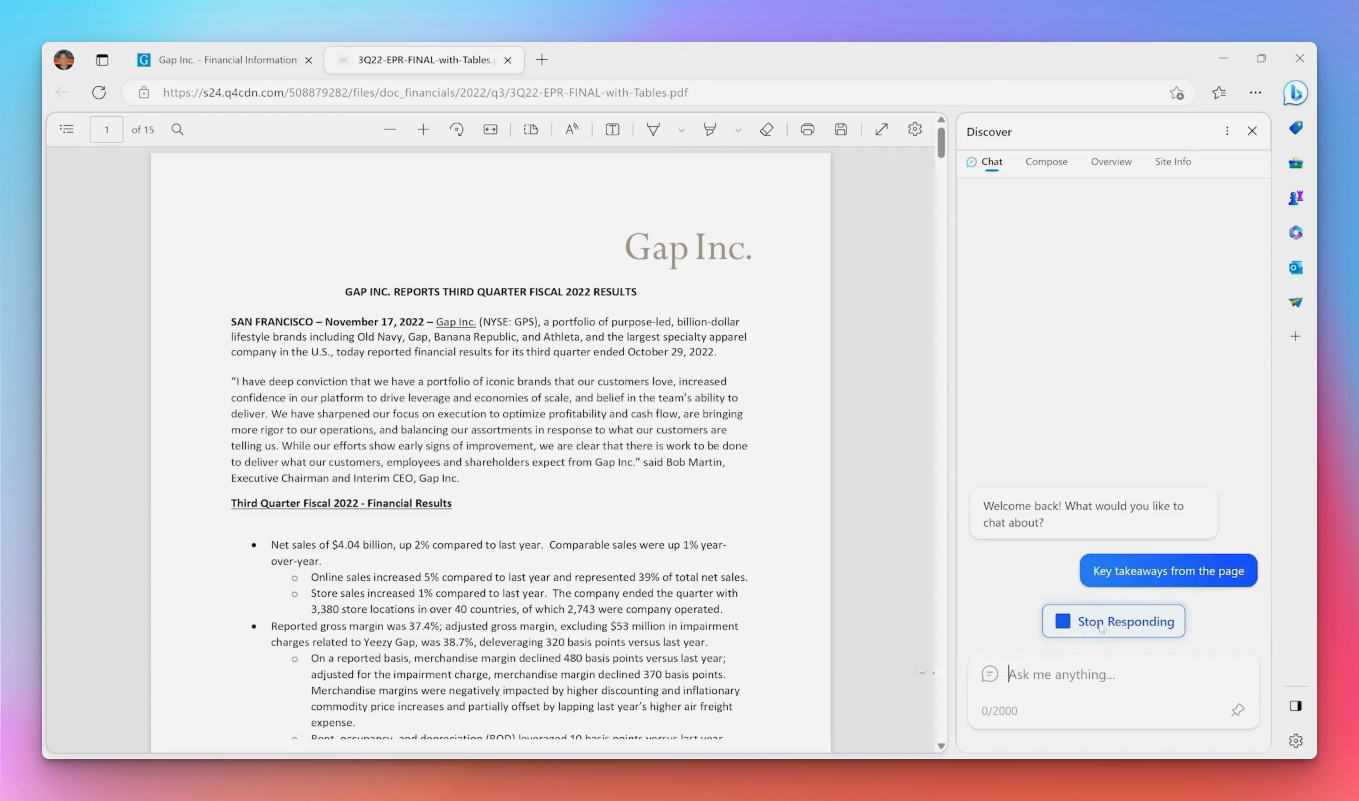Open the PDF table of contents
Image resolution: width=1359 pixels, height=801 pixels.
[x=67, y=129]
